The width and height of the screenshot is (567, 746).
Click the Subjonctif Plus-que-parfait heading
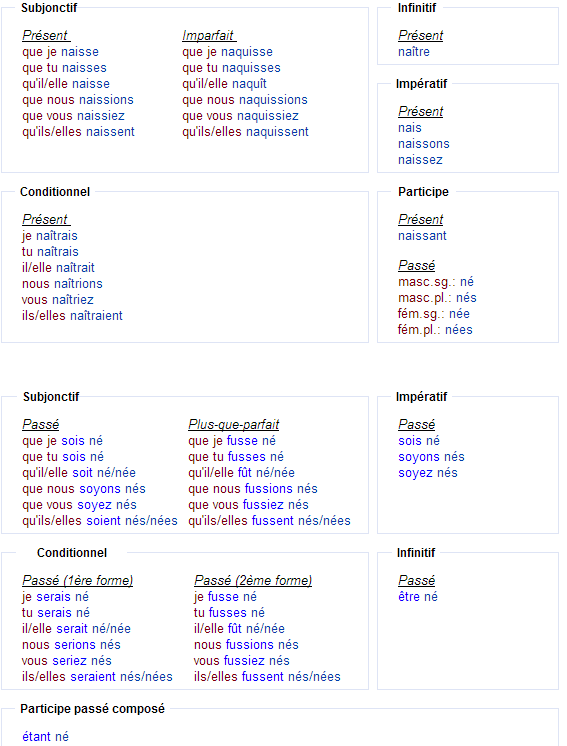tap(234, 424)
